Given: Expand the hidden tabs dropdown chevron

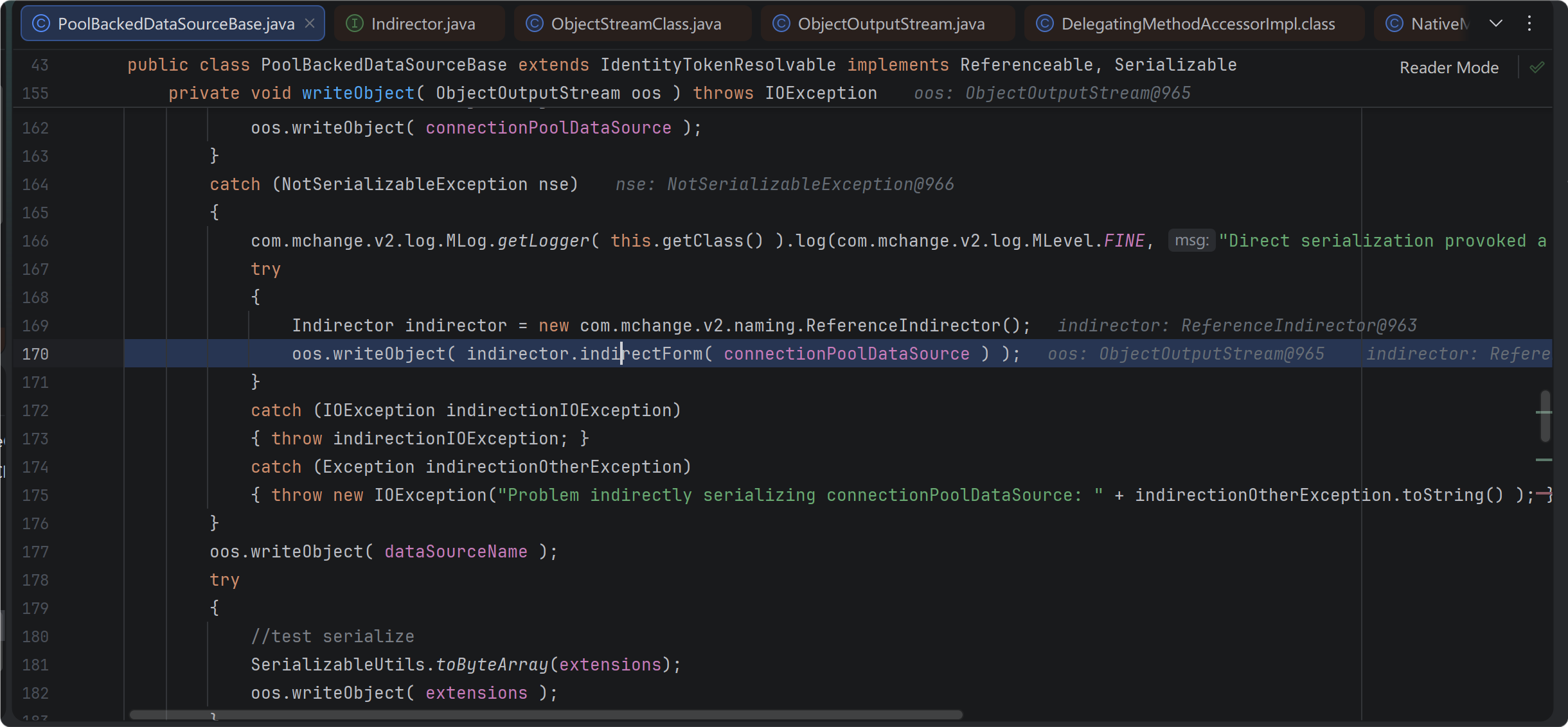Looking at the screenshot, I should pos(1496,24).
